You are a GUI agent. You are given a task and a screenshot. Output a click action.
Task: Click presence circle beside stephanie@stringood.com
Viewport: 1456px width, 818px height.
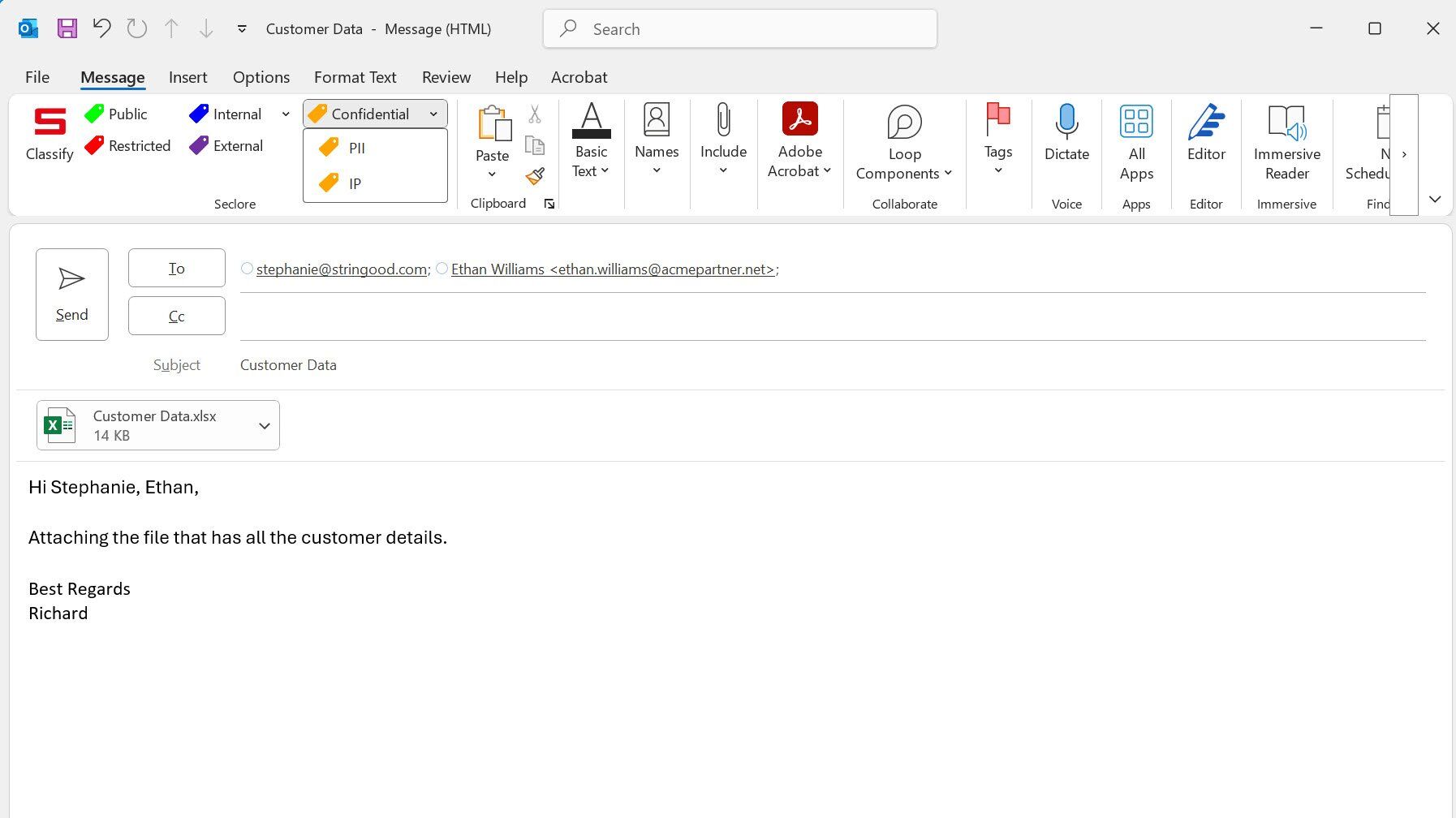click(247, 269)
